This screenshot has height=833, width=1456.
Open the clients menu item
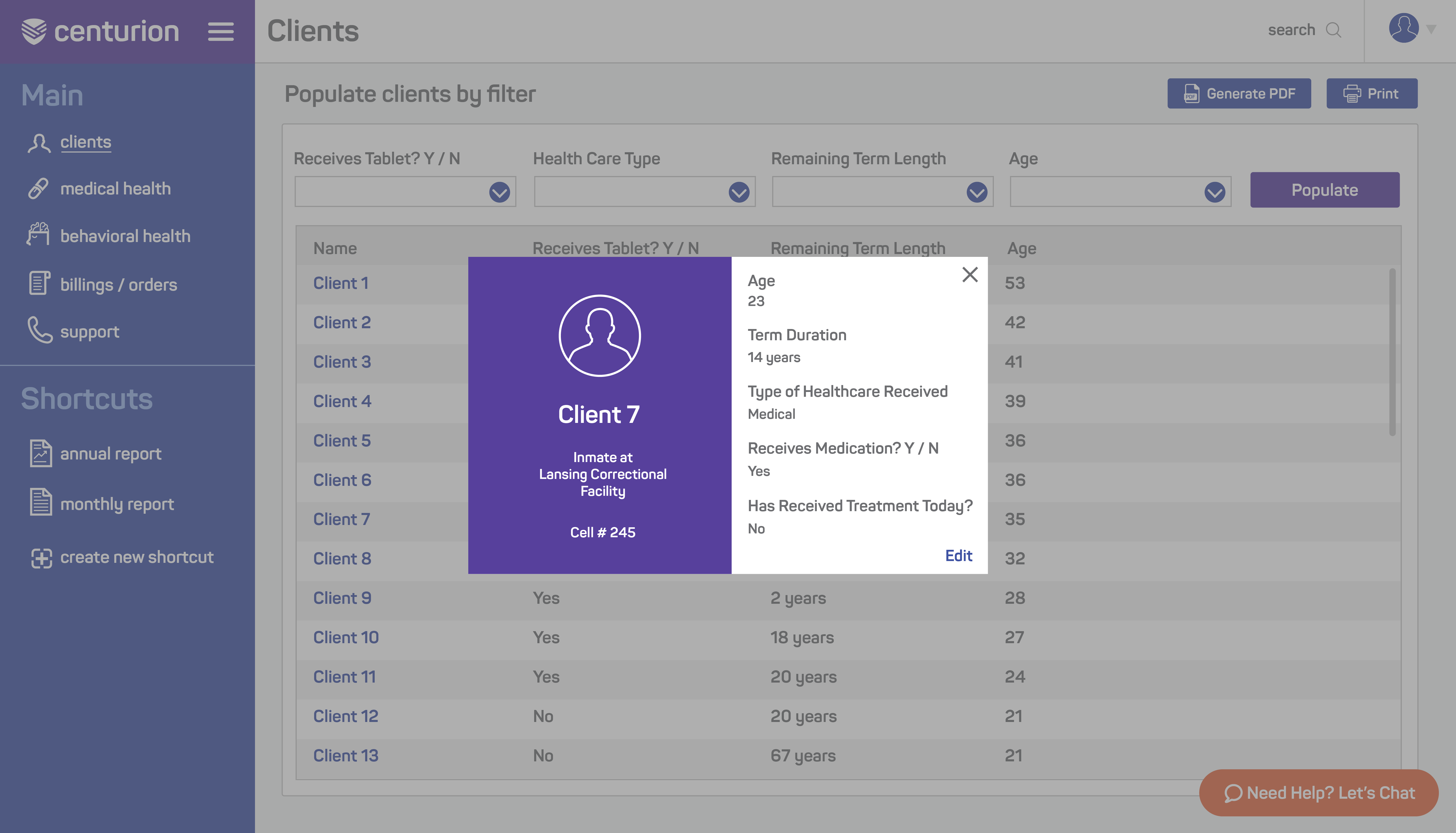(x=86, y=142)
